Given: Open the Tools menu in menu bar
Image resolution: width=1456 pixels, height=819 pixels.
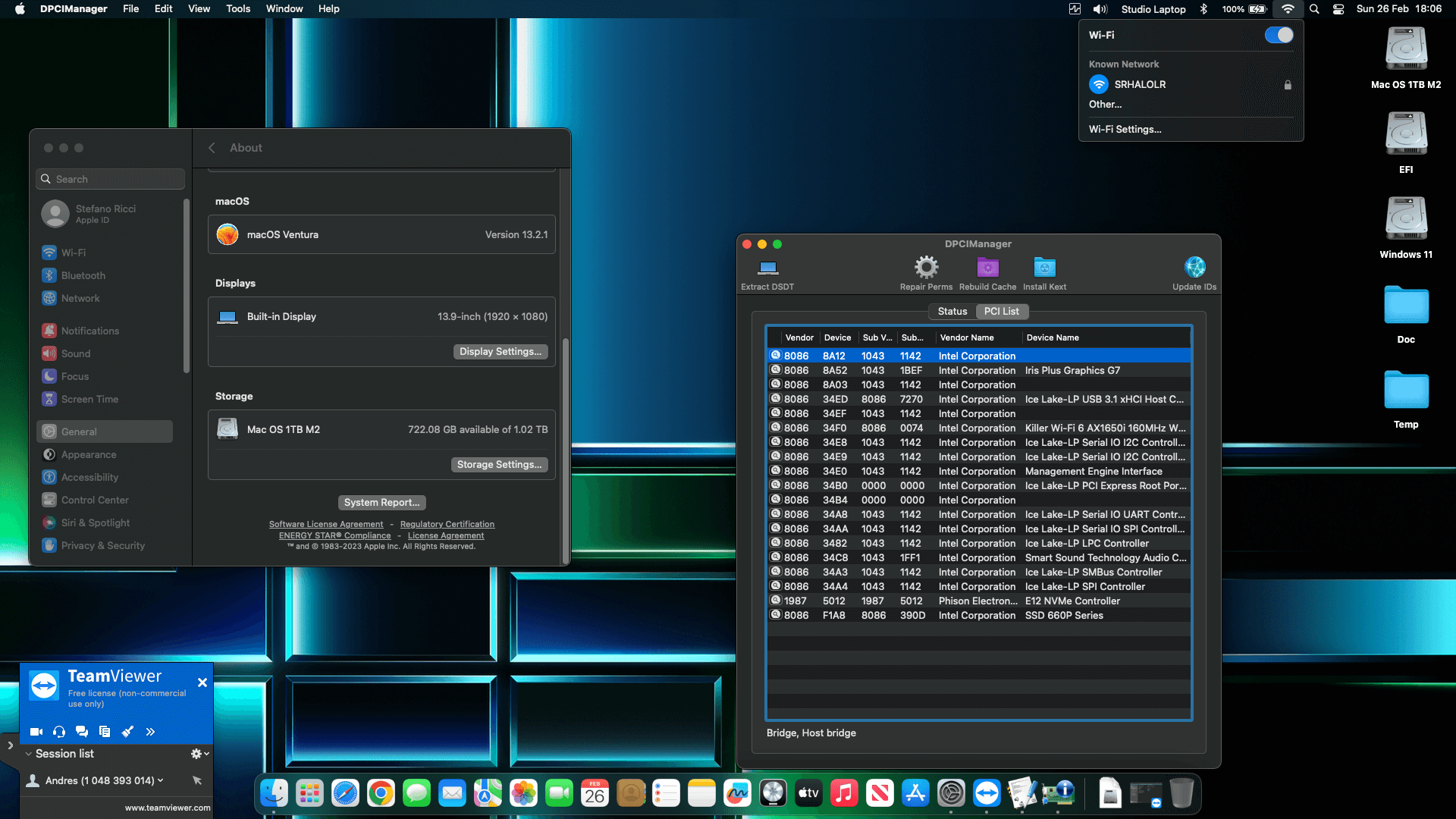Looking at the screenshot, I should point(237,9).
